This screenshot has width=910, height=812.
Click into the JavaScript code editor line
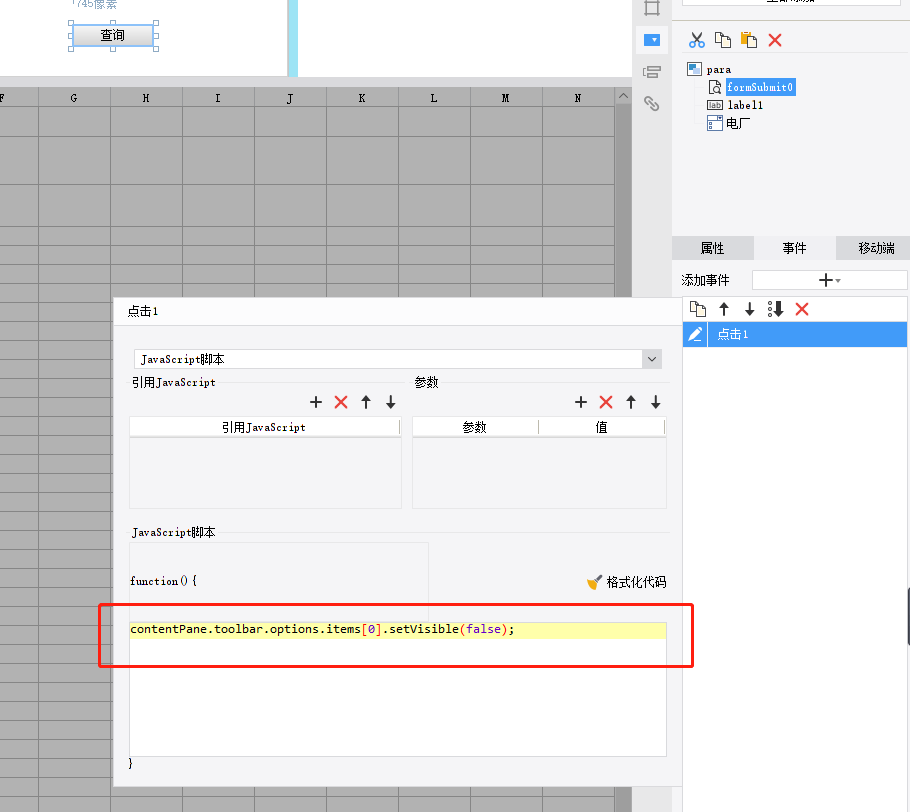click(x=400, y=630)
